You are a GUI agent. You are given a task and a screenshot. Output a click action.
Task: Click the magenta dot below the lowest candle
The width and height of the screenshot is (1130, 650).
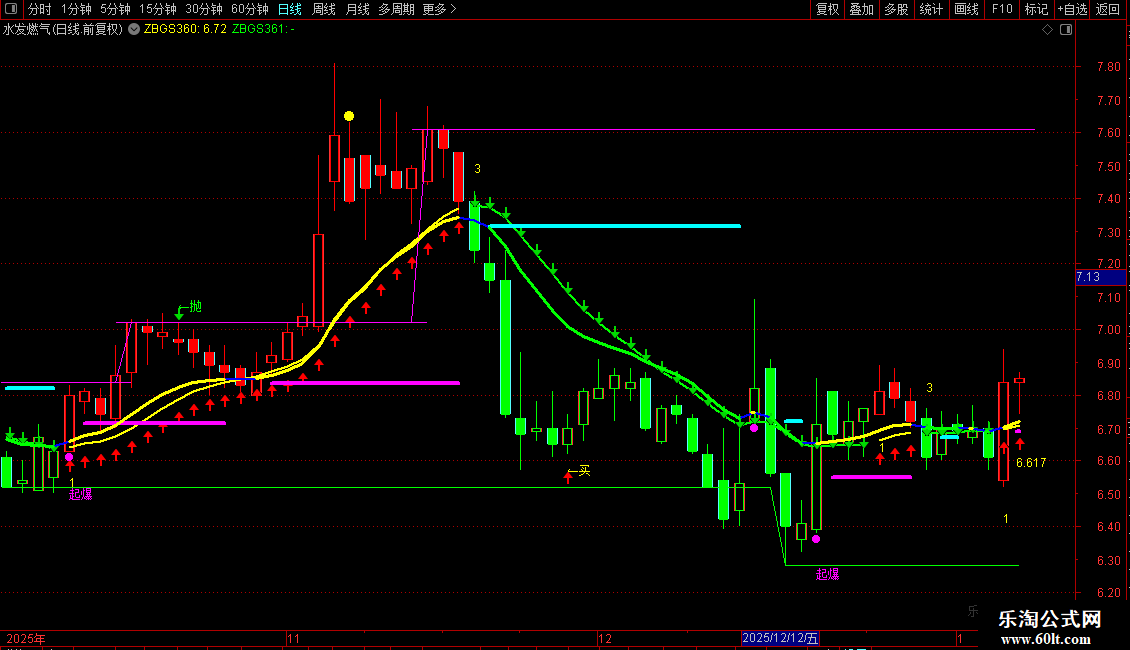[816, 539]
